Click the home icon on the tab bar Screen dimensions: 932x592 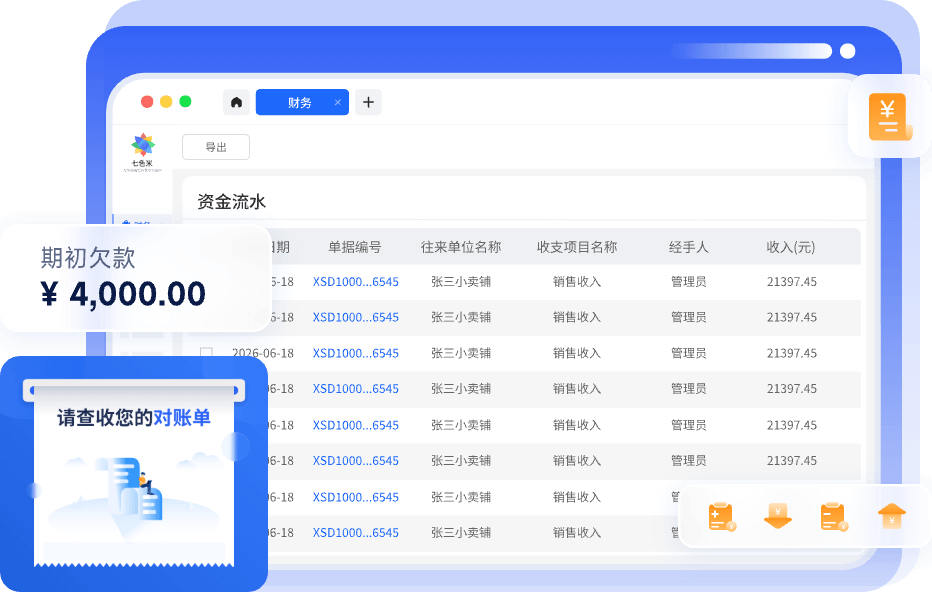click(x=236, y=102)
